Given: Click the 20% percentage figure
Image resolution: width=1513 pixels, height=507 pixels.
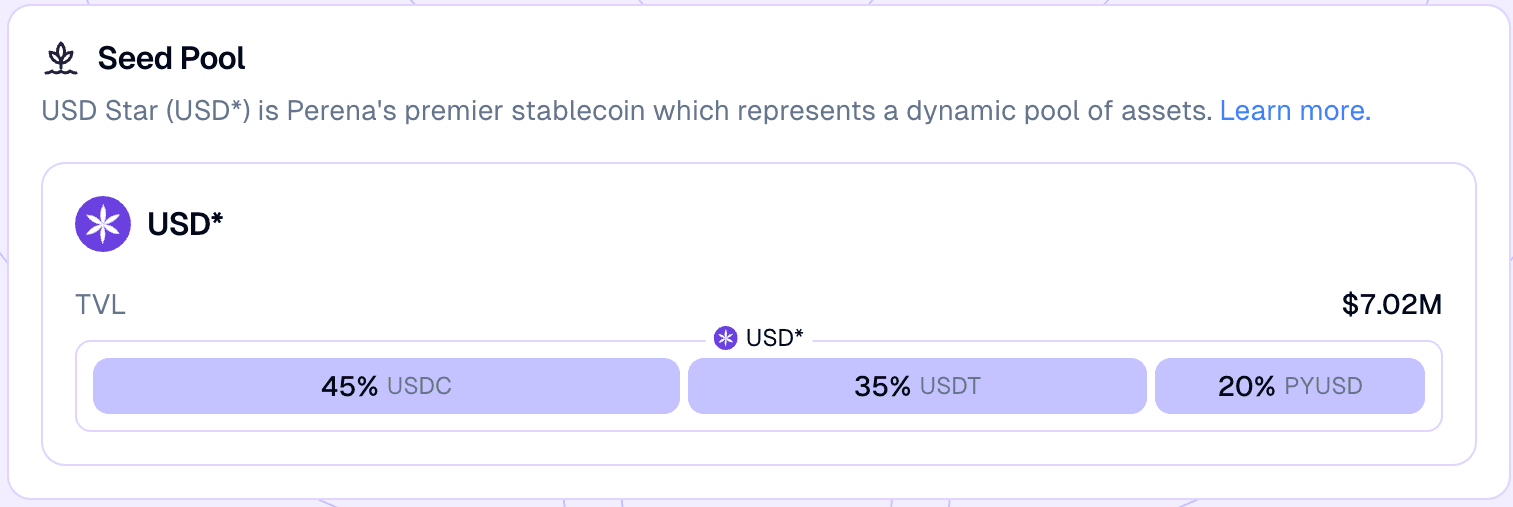Looking at the screenshot, I should click(1247, 386).
